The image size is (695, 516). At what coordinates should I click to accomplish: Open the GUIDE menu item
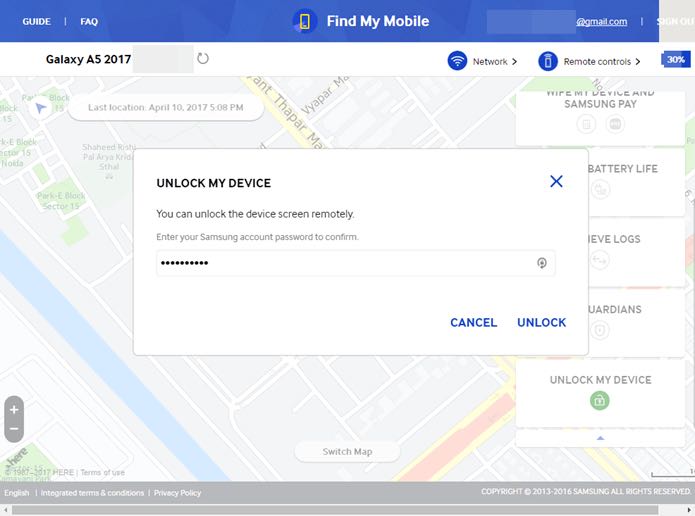click(x=36, y=21)
